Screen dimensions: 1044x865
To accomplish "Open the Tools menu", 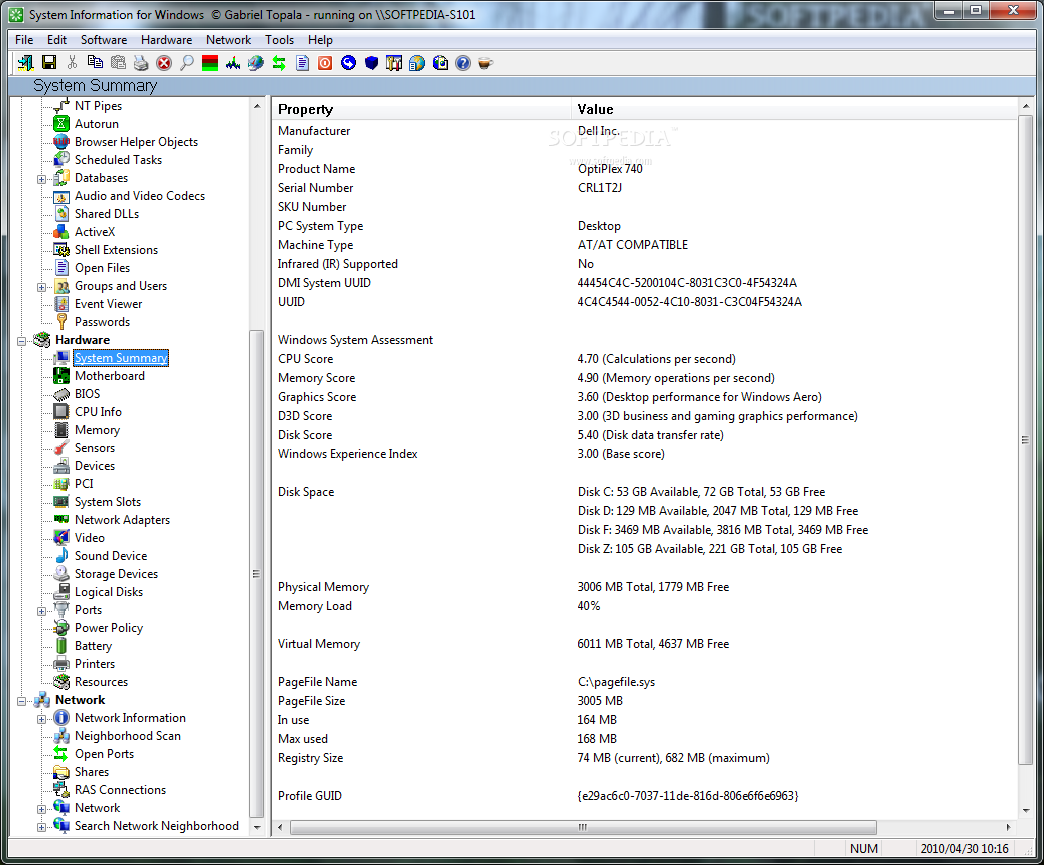I will pyautogui.click(x=279, y=40).
